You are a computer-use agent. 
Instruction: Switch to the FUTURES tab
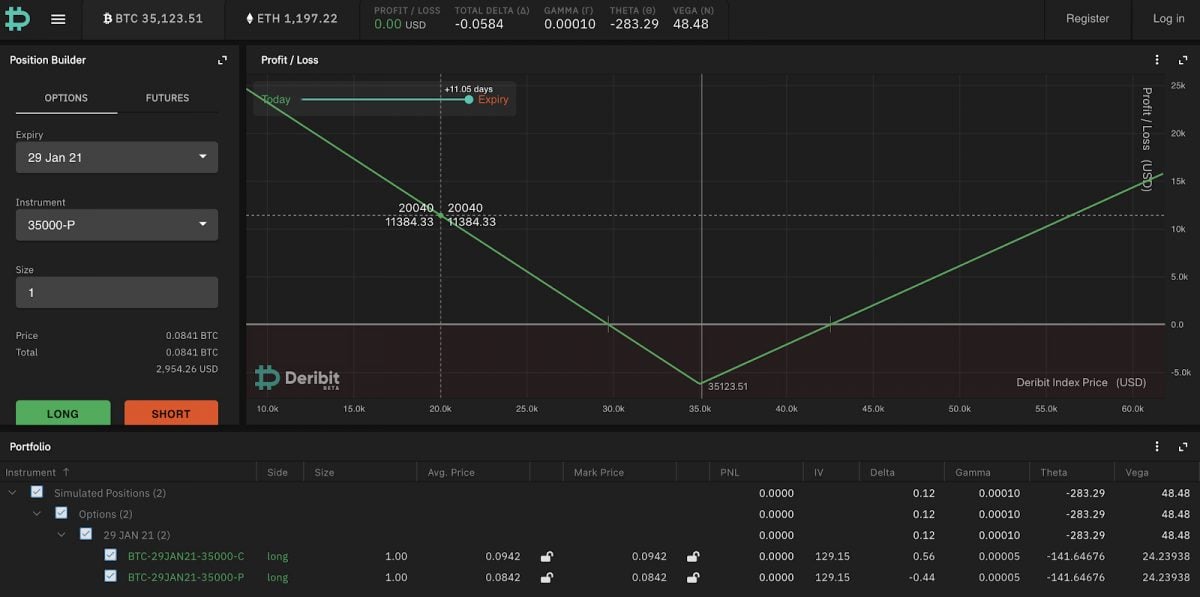click(166, 98)
